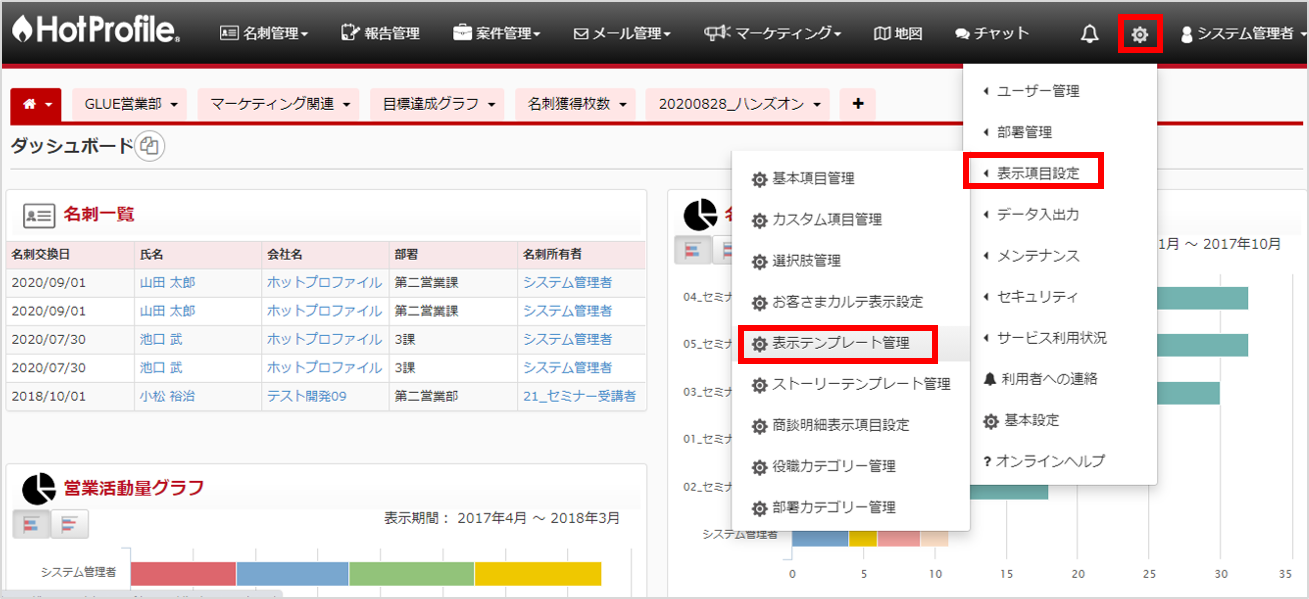Viewport: 1309px width, 599px height.
Task: Select 表示テンプレート管理 in the submenu
Action: pos(840,343)
